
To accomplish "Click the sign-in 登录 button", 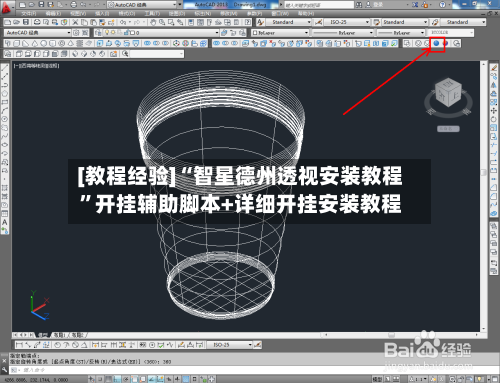I will point(377,5).
